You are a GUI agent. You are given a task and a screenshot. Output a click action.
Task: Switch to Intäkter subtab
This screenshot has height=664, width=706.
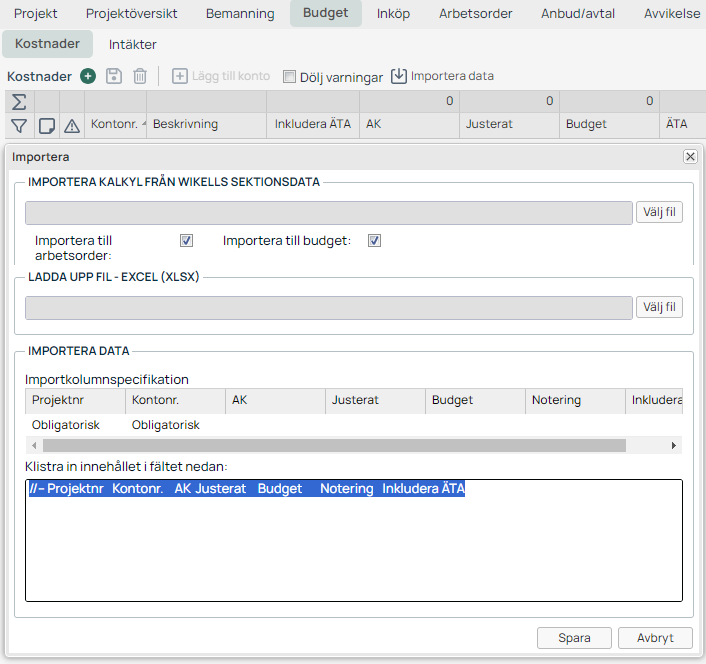tap(132, 44)
